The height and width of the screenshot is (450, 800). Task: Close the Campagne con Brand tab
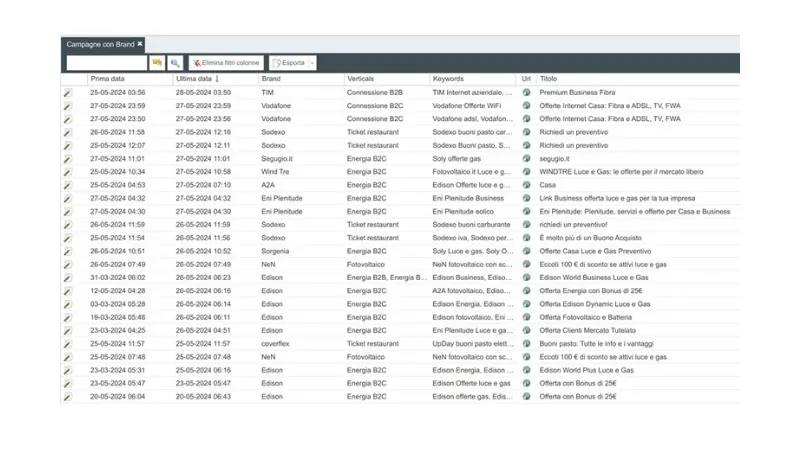(x=140, y=44)
